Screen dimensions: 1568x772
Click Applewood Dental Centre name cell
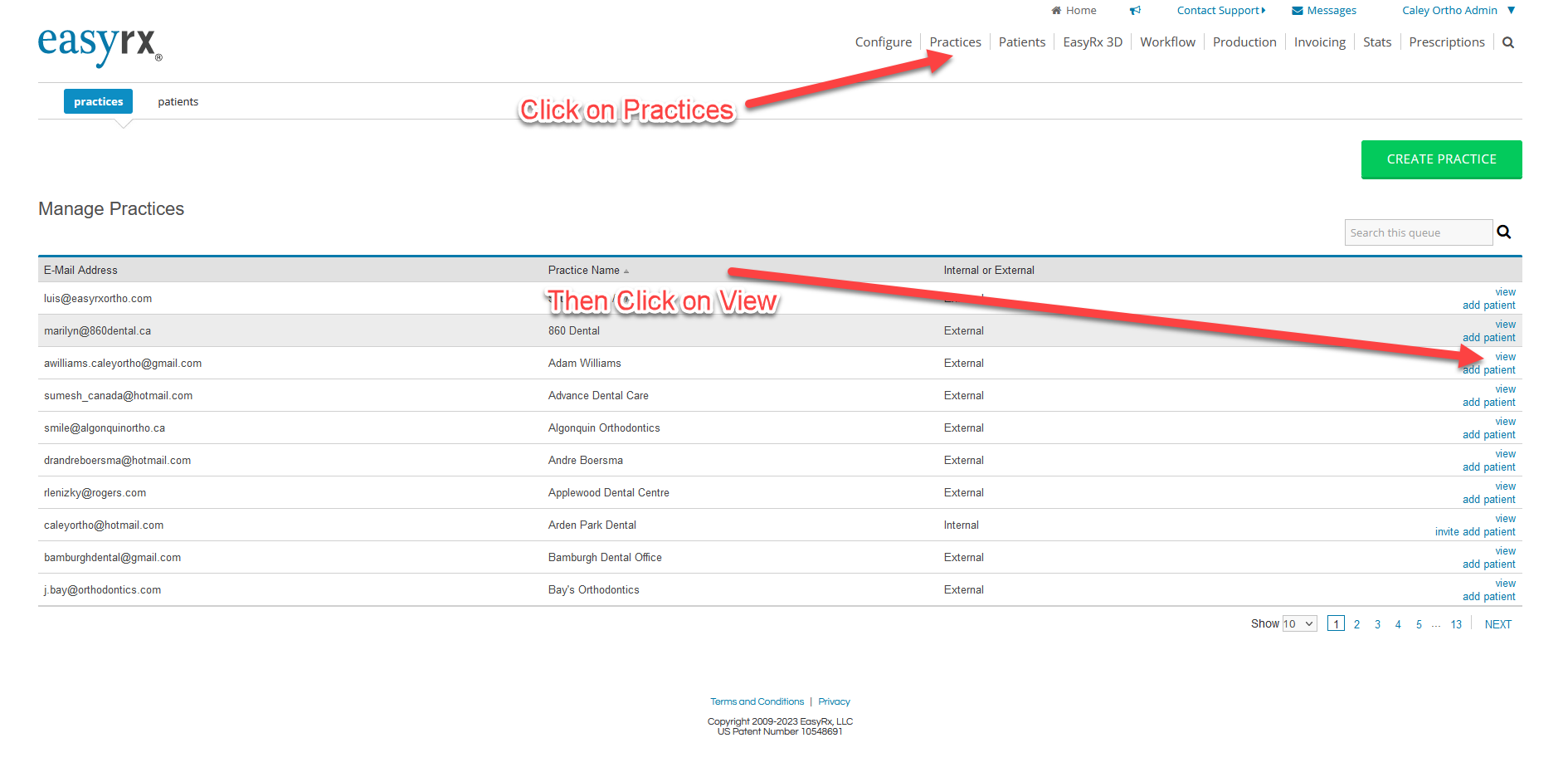click(608, 493)
